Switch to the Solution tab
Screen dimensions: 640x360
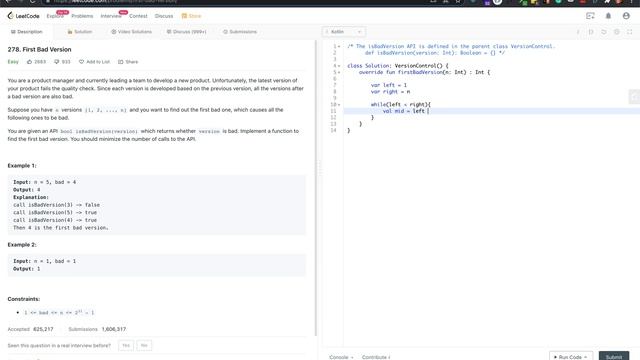(80, 32)
